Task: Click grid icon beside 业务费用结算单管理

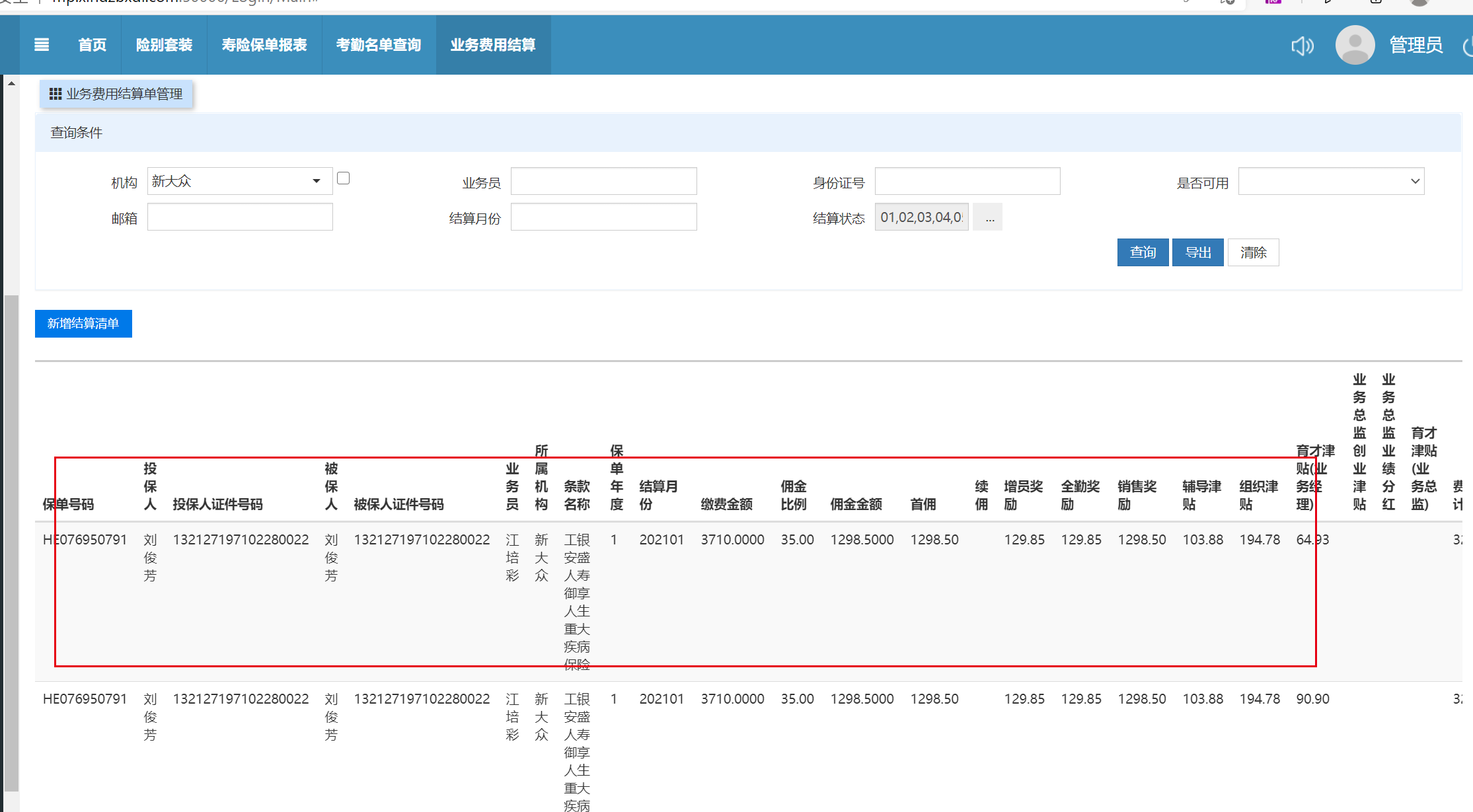Action: pos(56,94)
